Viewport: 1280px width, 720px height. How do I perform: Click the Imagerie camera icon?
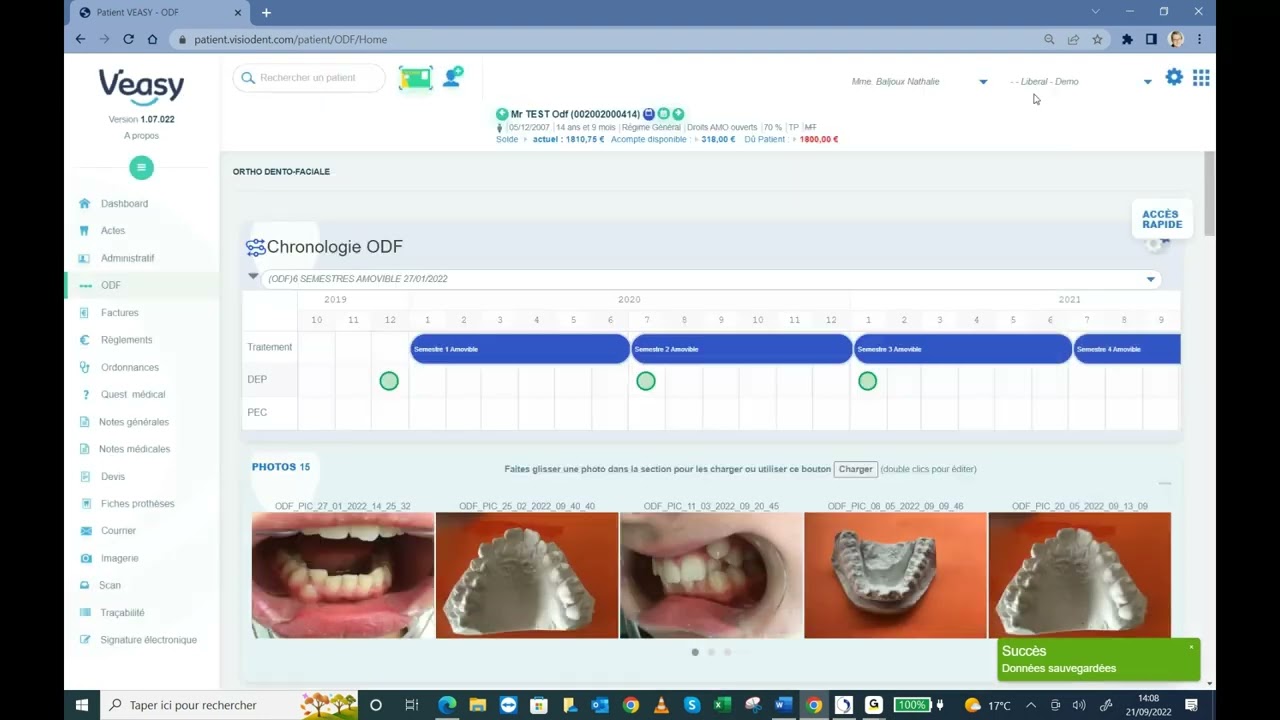(x=85, y=558)
